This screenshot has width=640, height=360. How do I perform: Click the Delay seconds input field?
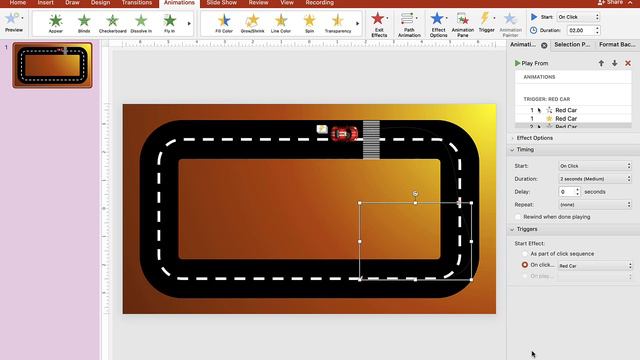tap(567, 191)
